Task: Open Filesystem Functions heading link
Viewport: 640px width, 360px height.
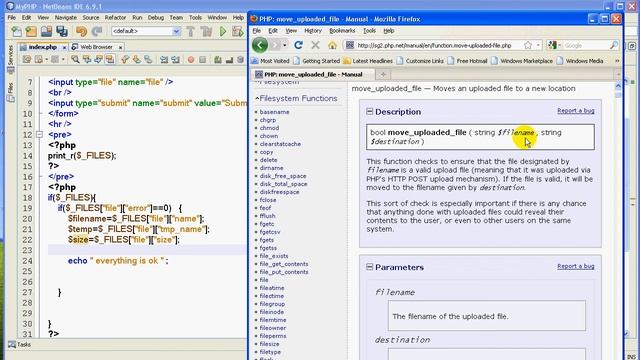Action: pyautogui.click(x=298, y=98)
